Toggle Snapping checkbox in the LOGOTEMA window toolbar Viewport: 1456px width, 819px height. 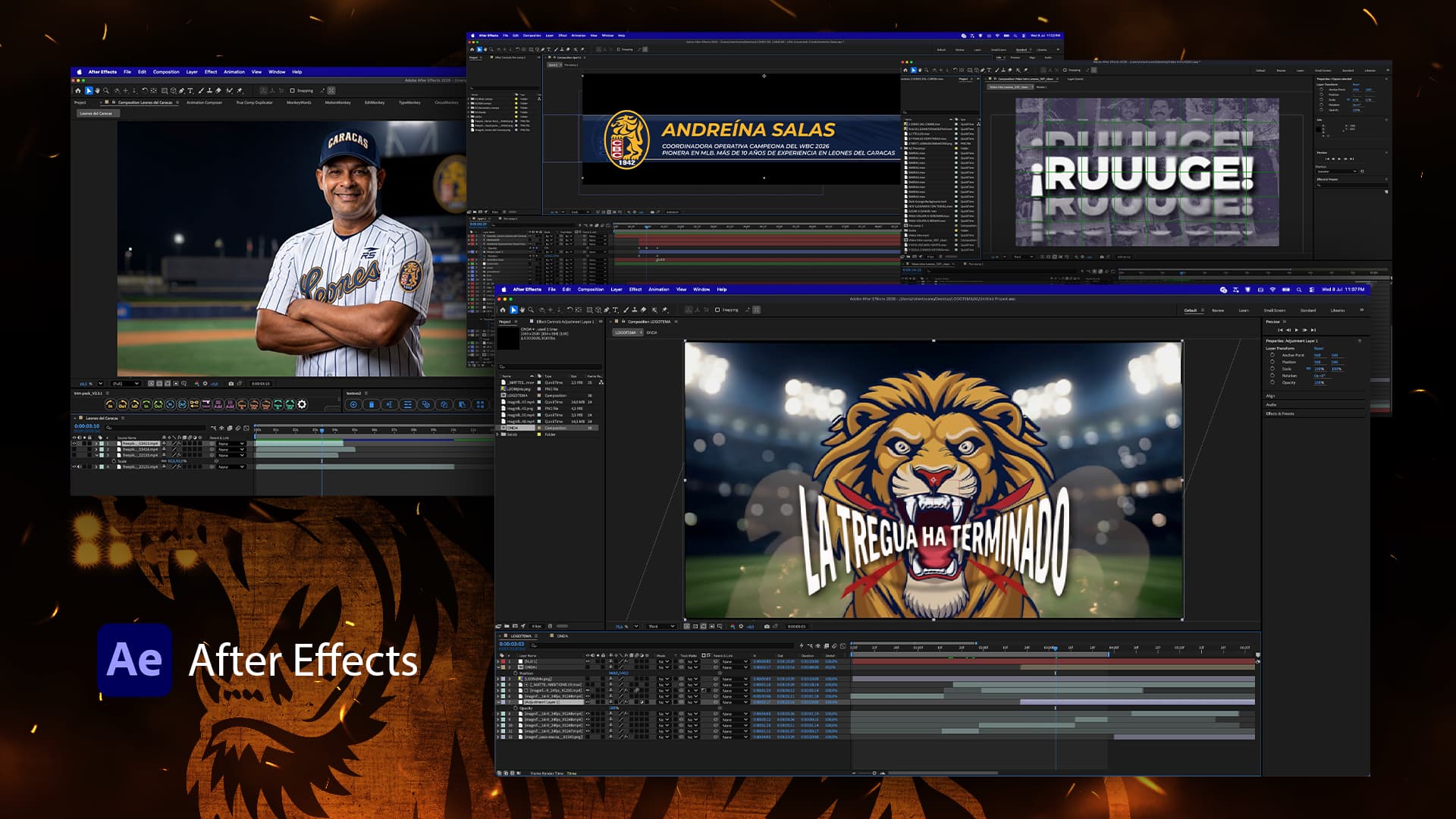point(717,309)
